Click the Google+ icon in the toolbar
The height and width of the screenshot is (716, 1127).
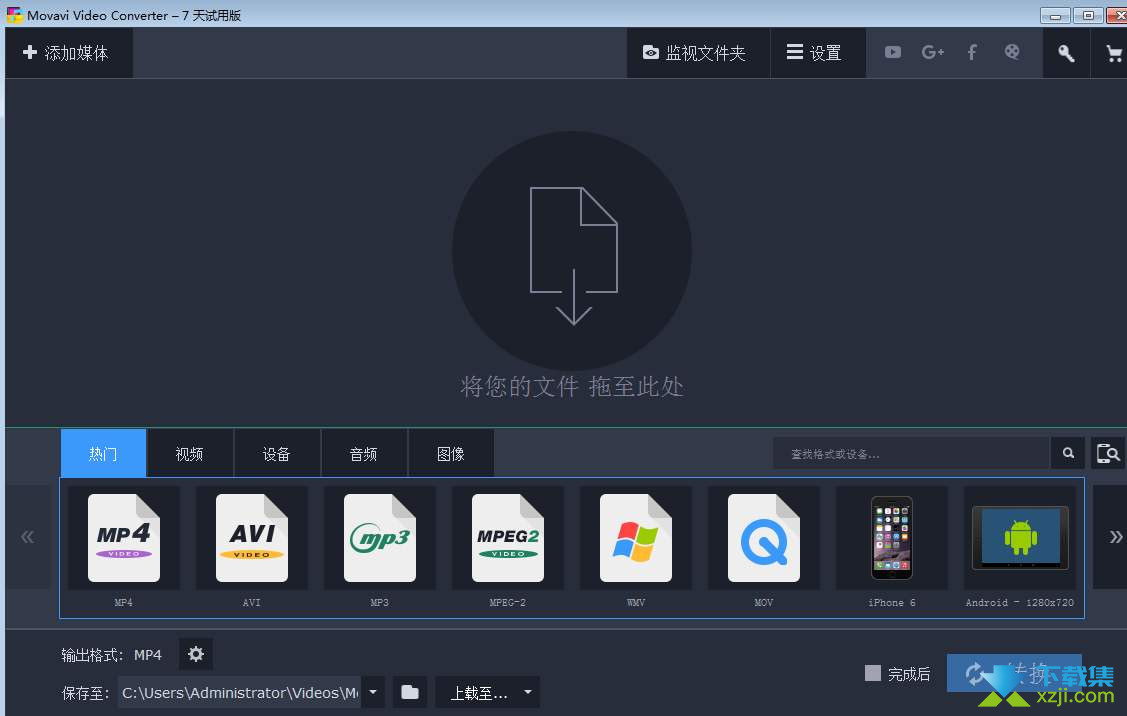pyautogui.click(x=932, y=52)
